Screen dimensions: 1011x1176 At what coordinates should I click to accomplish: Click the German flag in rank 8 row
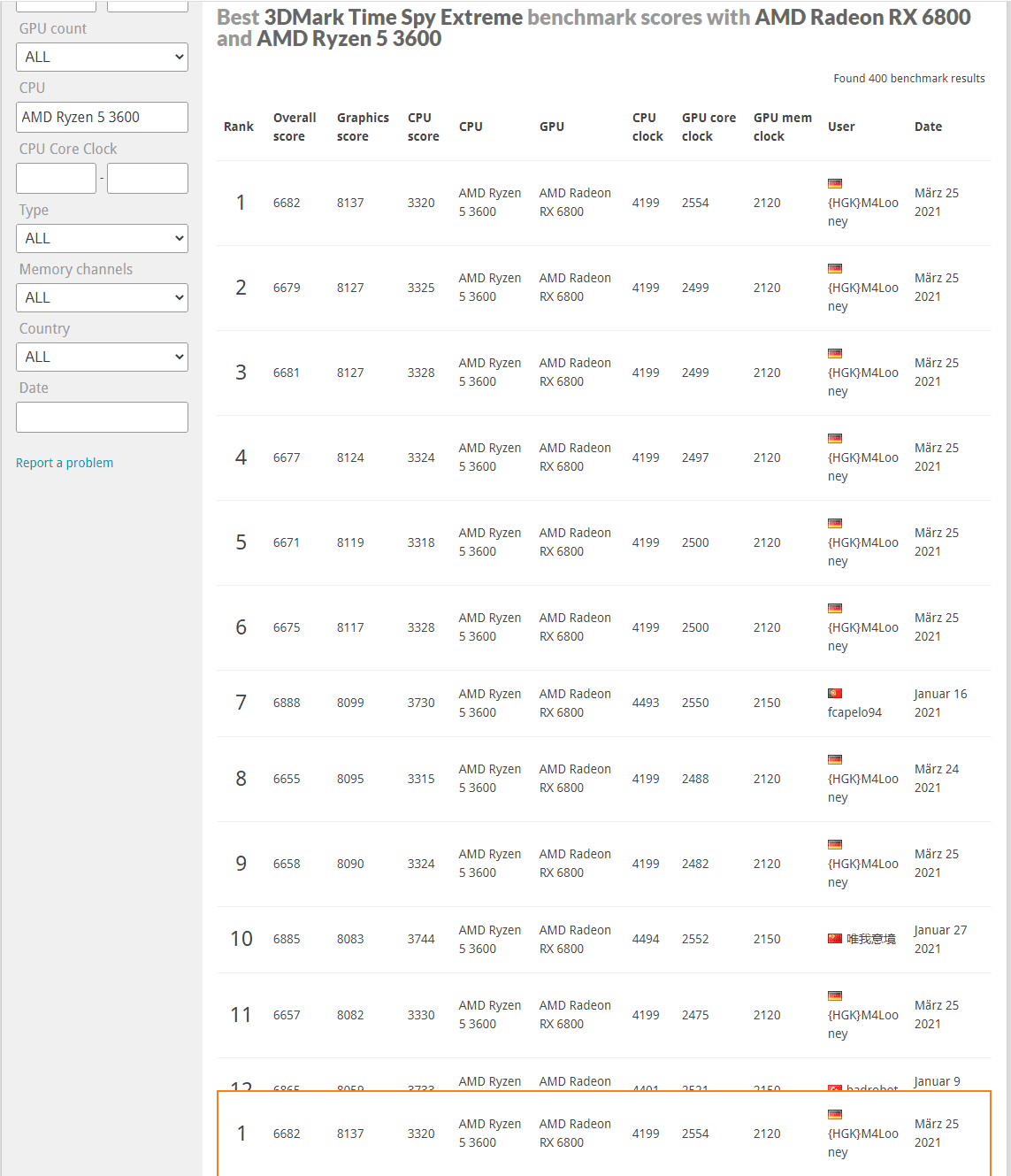point(834,760)
